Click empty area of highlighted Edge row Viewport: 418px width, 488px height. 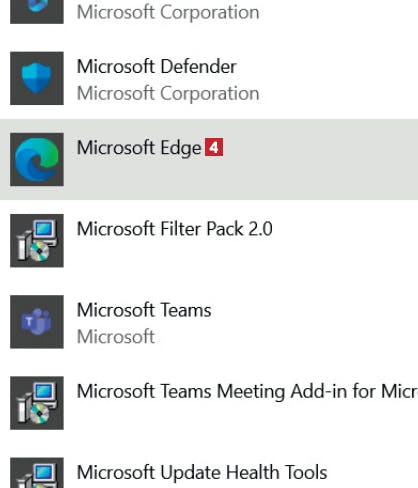tap(317, 167)
